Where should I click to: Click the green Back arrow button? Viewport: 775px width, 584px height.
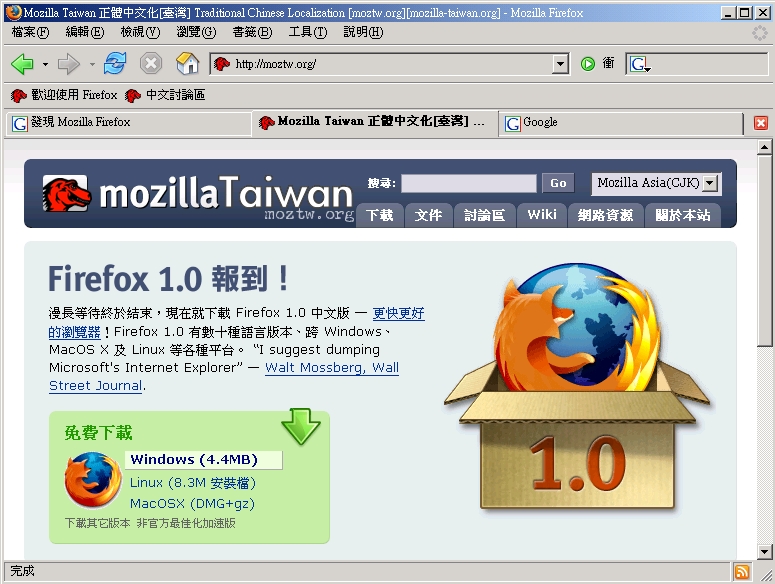[22, 64]
